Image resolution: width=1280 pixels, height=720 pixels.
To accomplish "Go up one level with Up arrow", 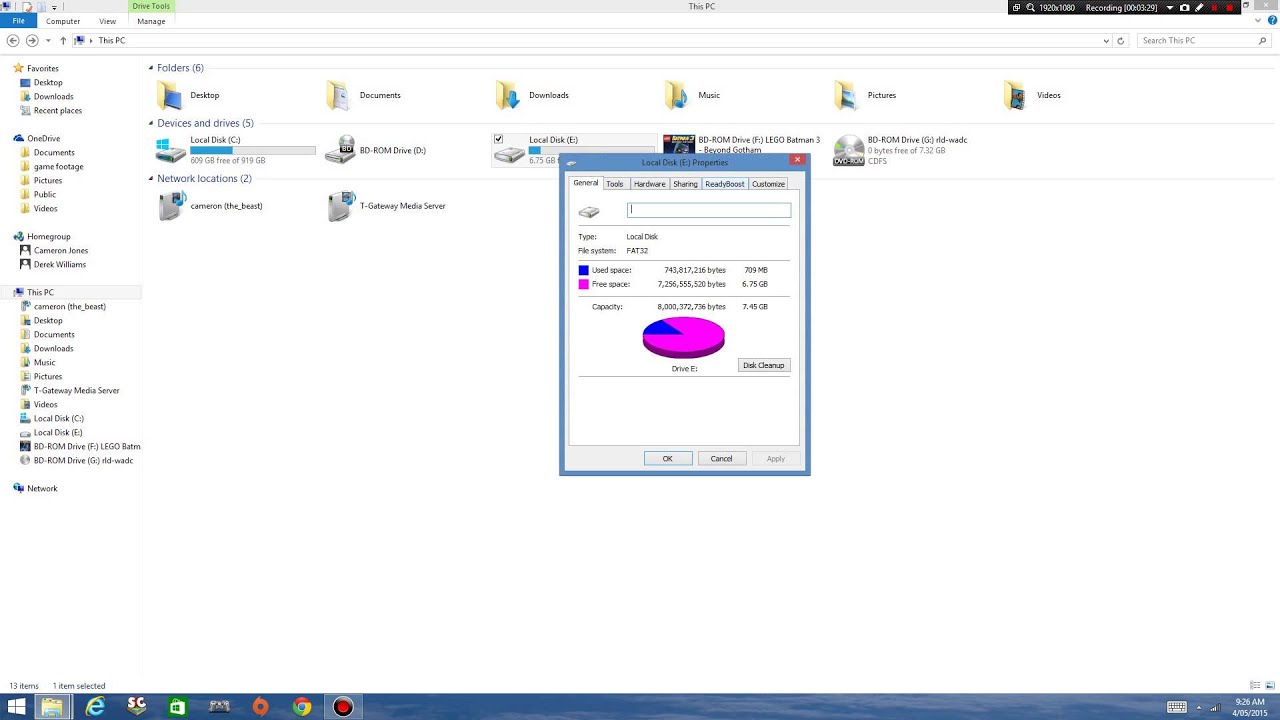I will pos(63,41).
